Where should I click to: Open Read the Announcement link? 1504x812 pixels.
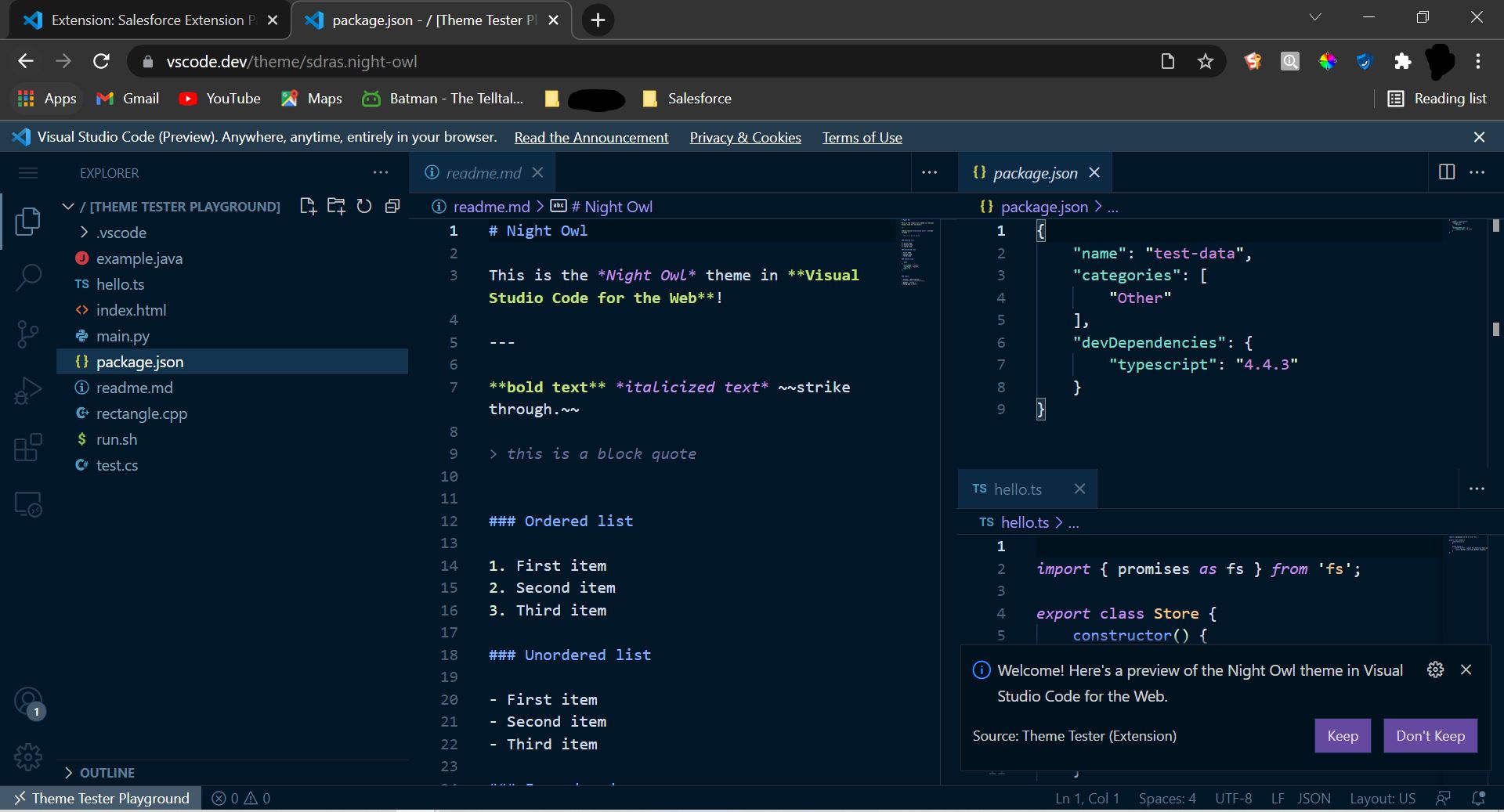(591, 138)
